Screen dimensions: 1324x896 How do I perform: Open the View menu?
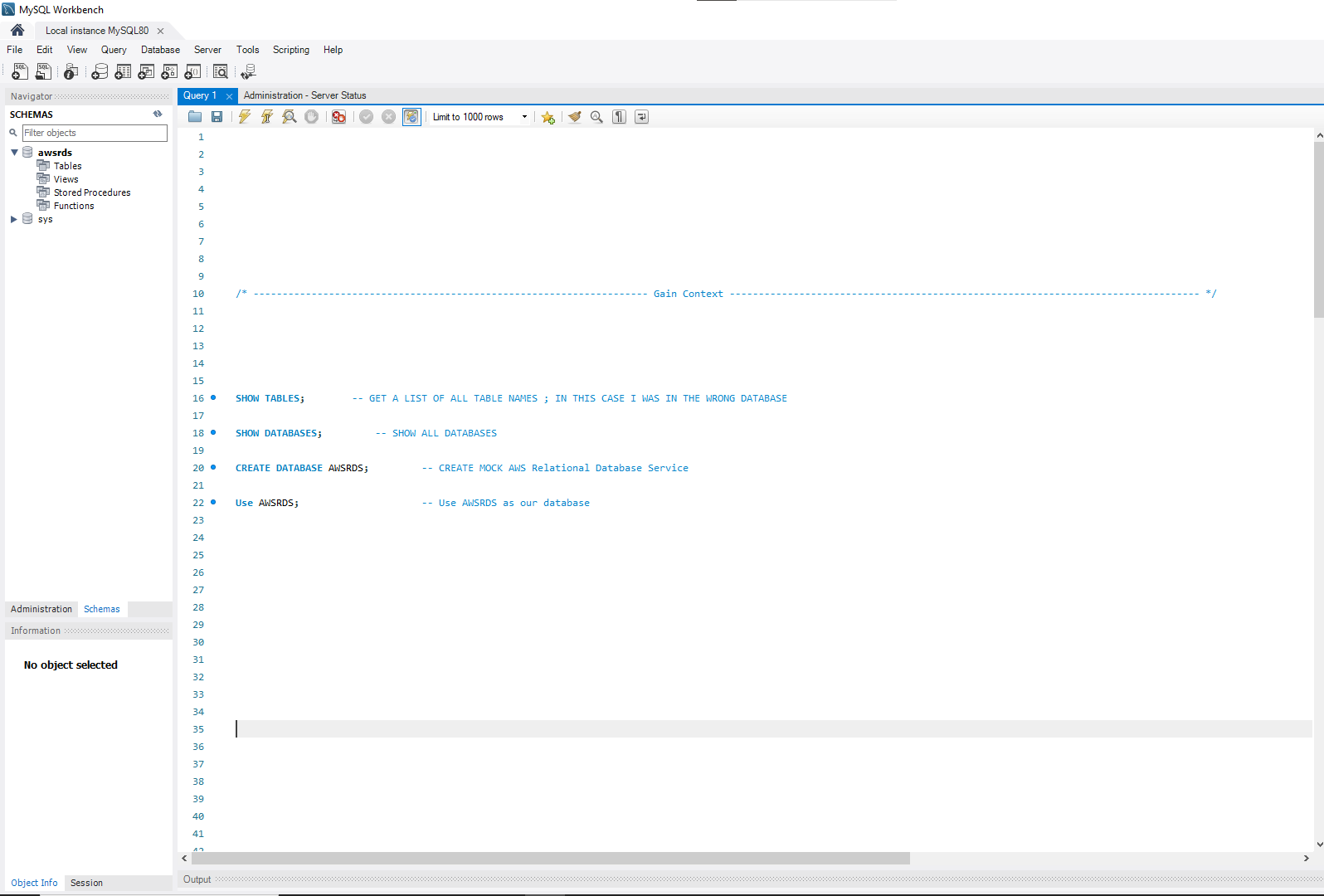tap(77, 50)
